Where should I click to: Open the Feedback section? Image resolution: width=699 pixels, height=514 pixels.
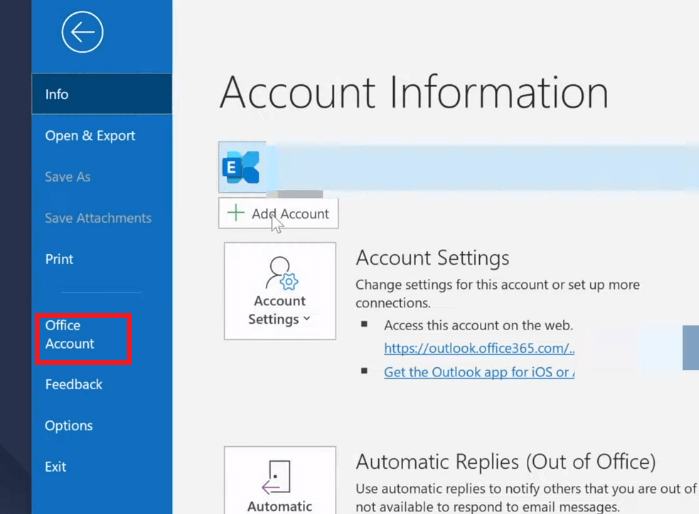click(x=74, y=385)
